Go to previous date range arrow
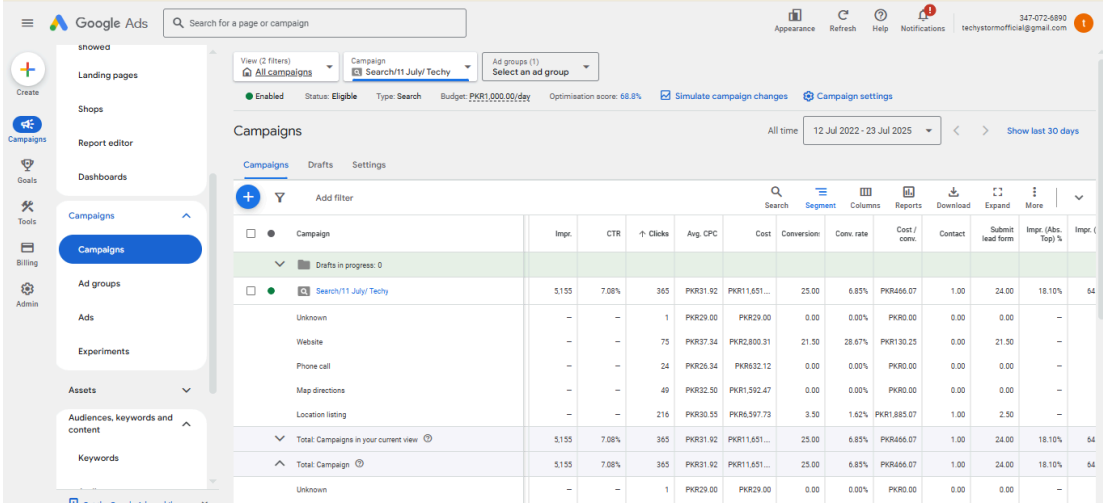1103x503 pixels. (x=957, y=131)
